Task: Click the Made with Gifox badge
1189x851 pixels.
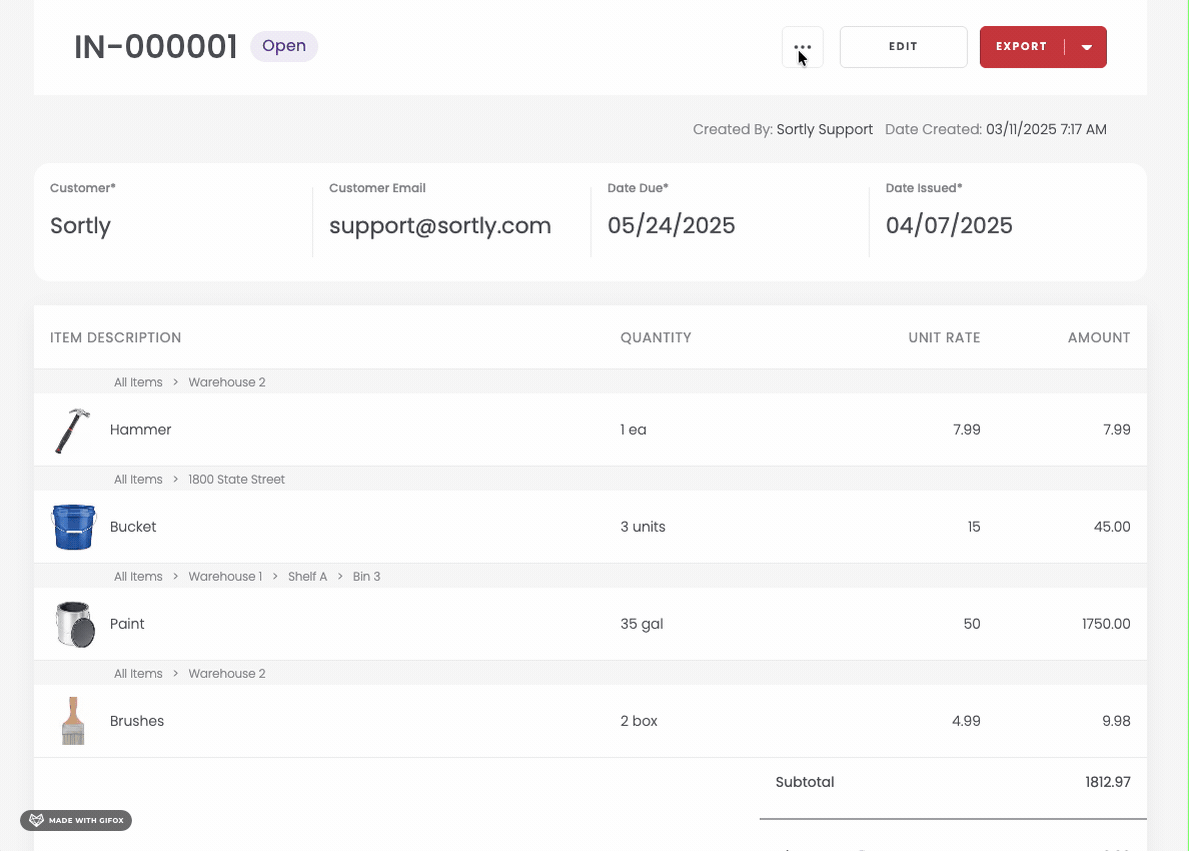Action: (76, 821)
